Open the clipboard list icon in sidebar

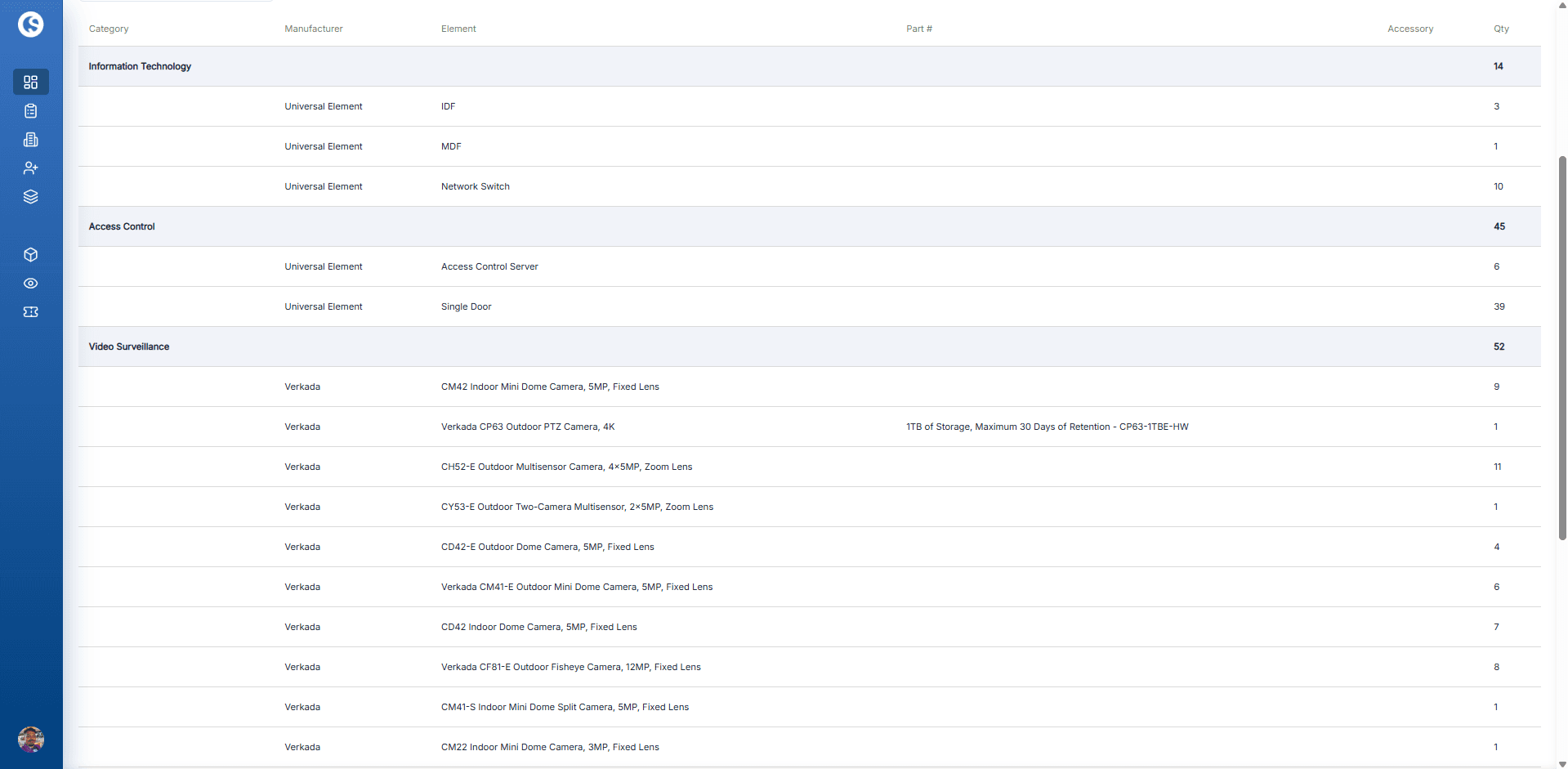tap(31, 111)
